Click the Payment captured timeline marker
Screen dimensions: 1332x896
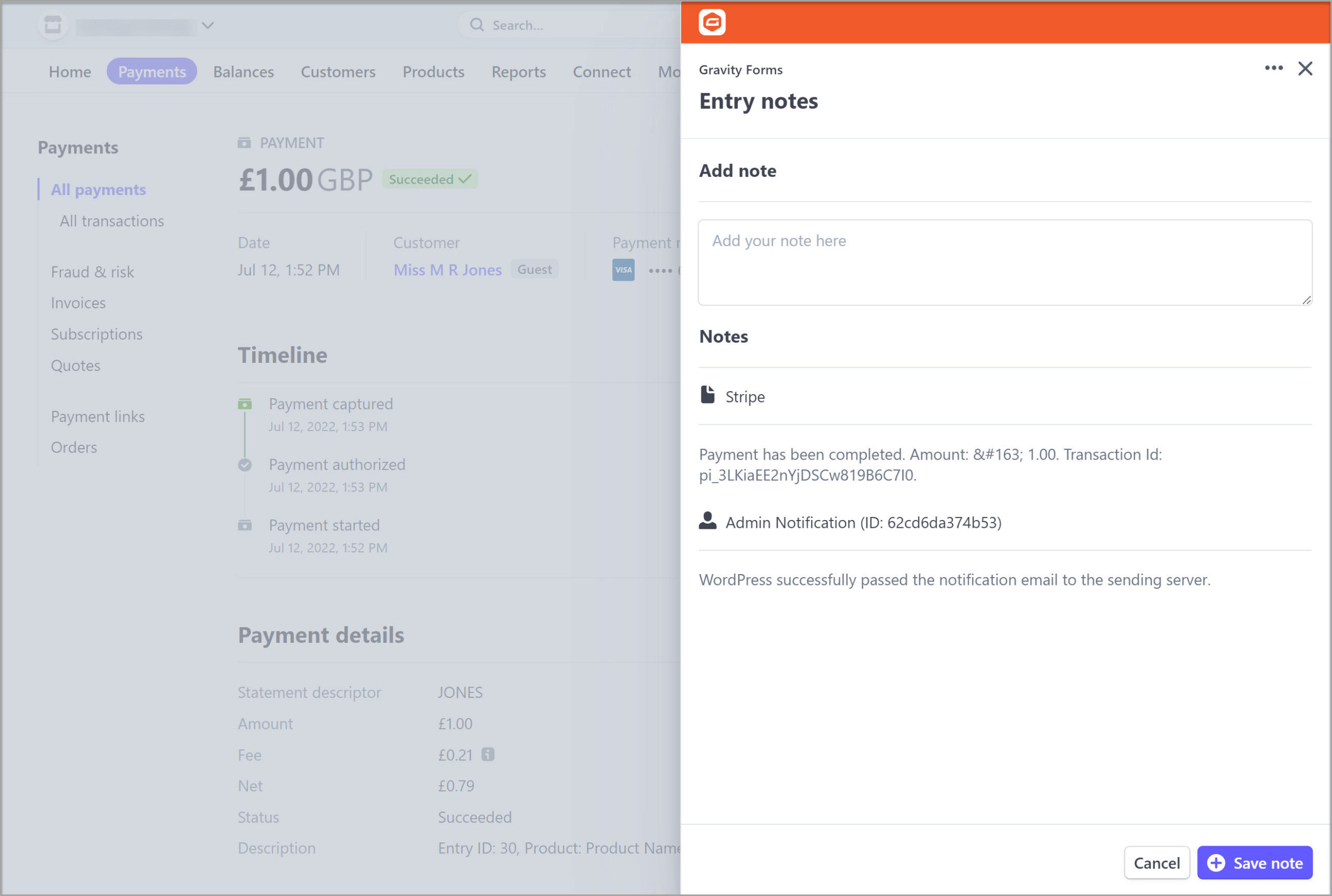[x=245, y=404]
